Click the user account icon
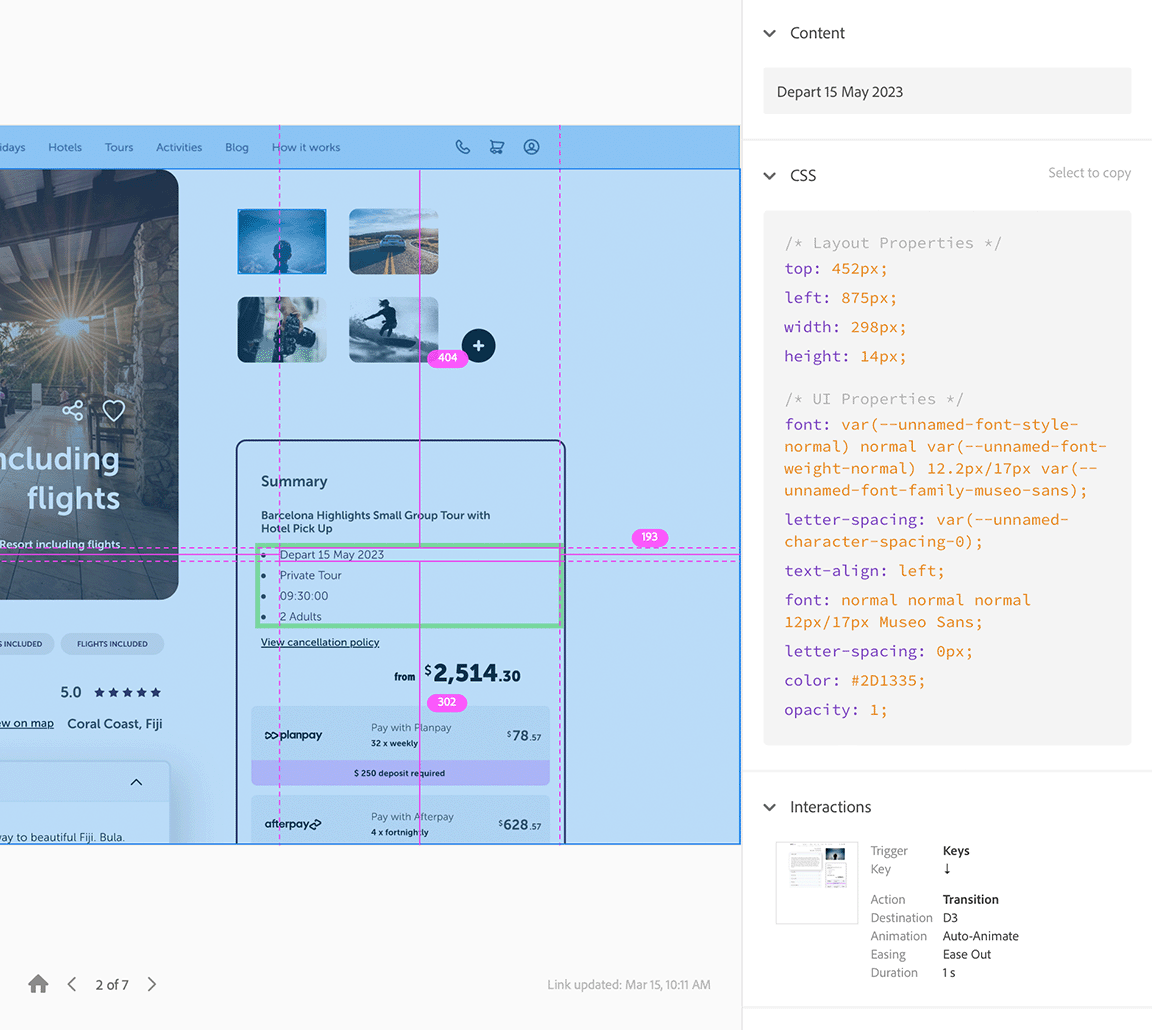Screen dimensions: 1152x1030 (x=531, y=147)
